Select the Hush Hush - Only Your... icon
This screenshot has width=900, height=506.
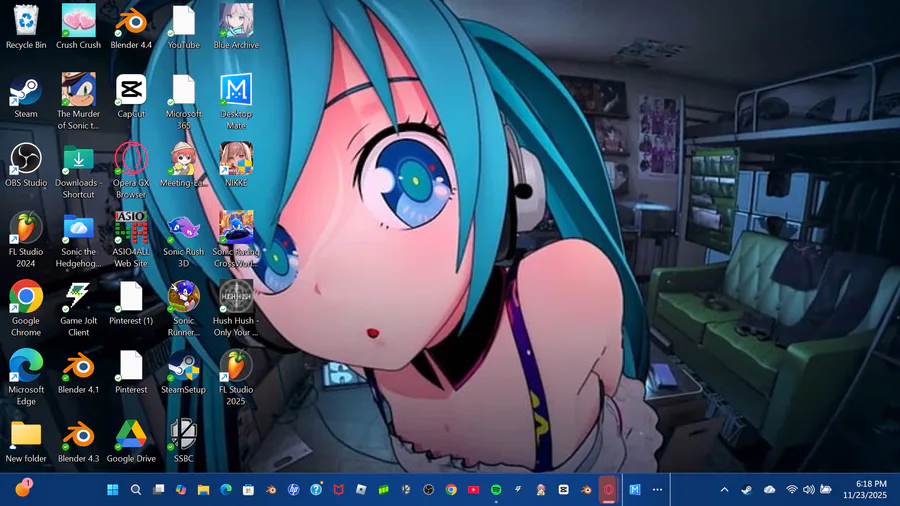coord(236,309)
